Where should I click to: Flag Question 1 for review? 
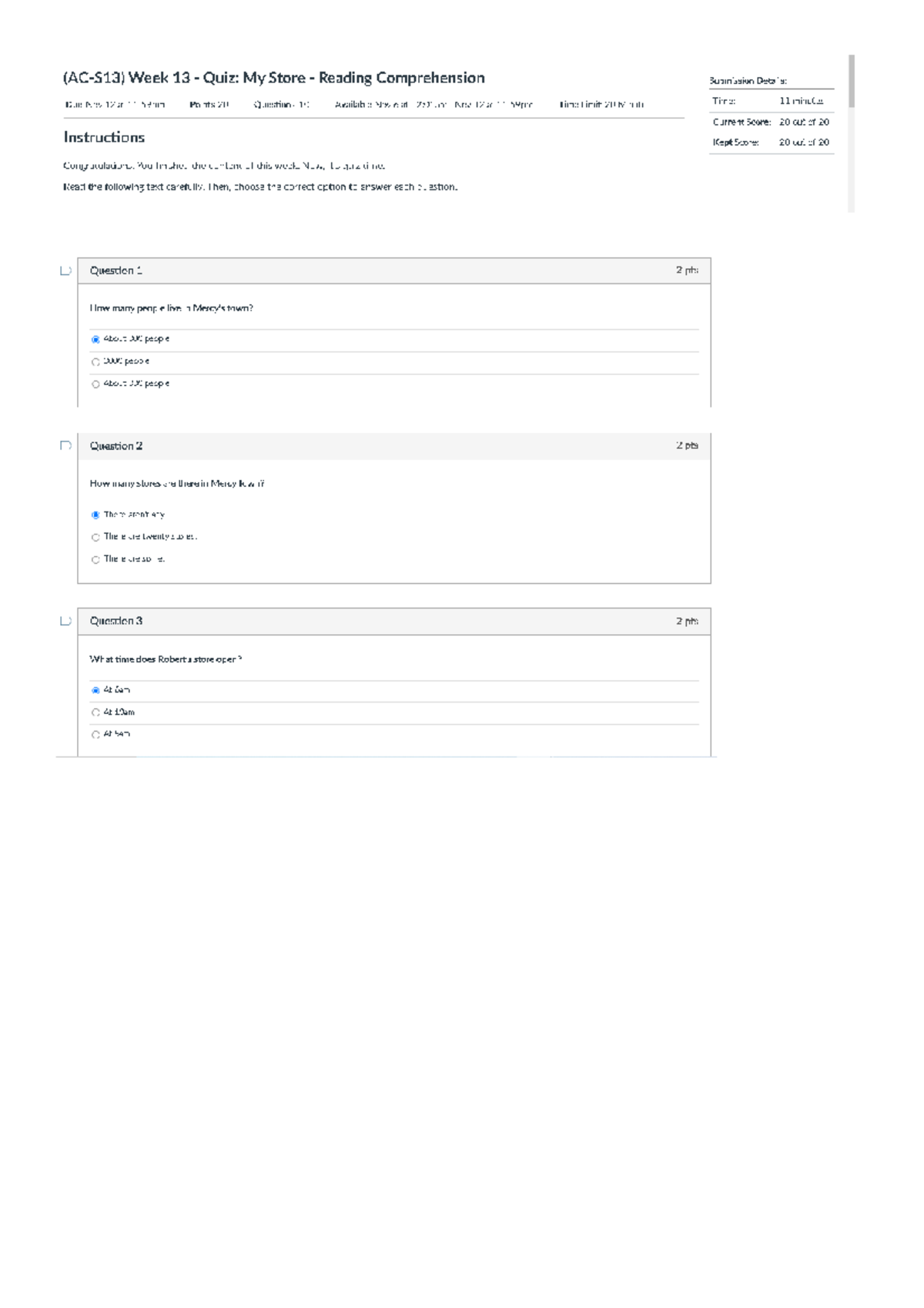tap(65, 270)
